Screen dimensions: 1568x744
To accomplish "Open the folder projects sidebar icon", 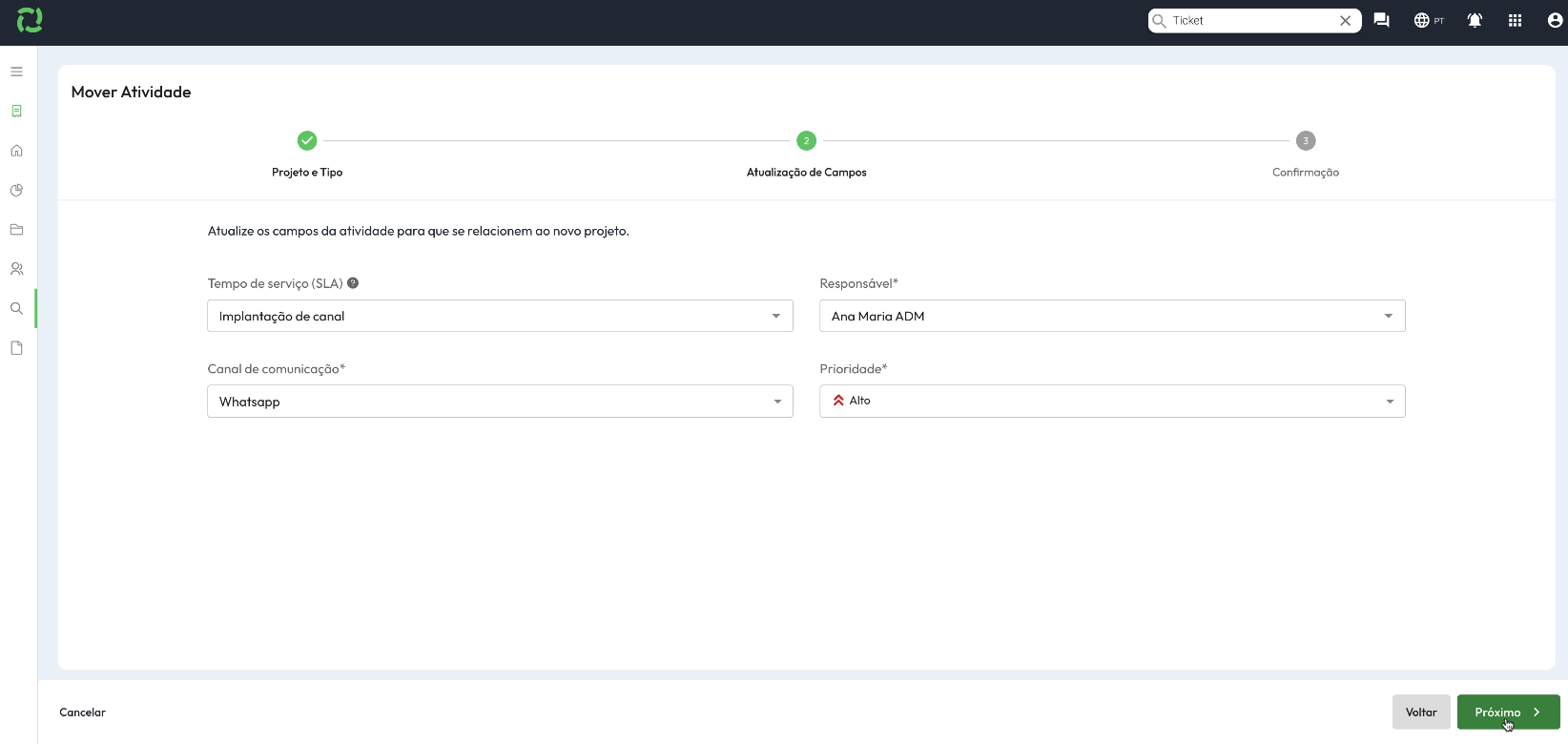I will click(16, 230).
